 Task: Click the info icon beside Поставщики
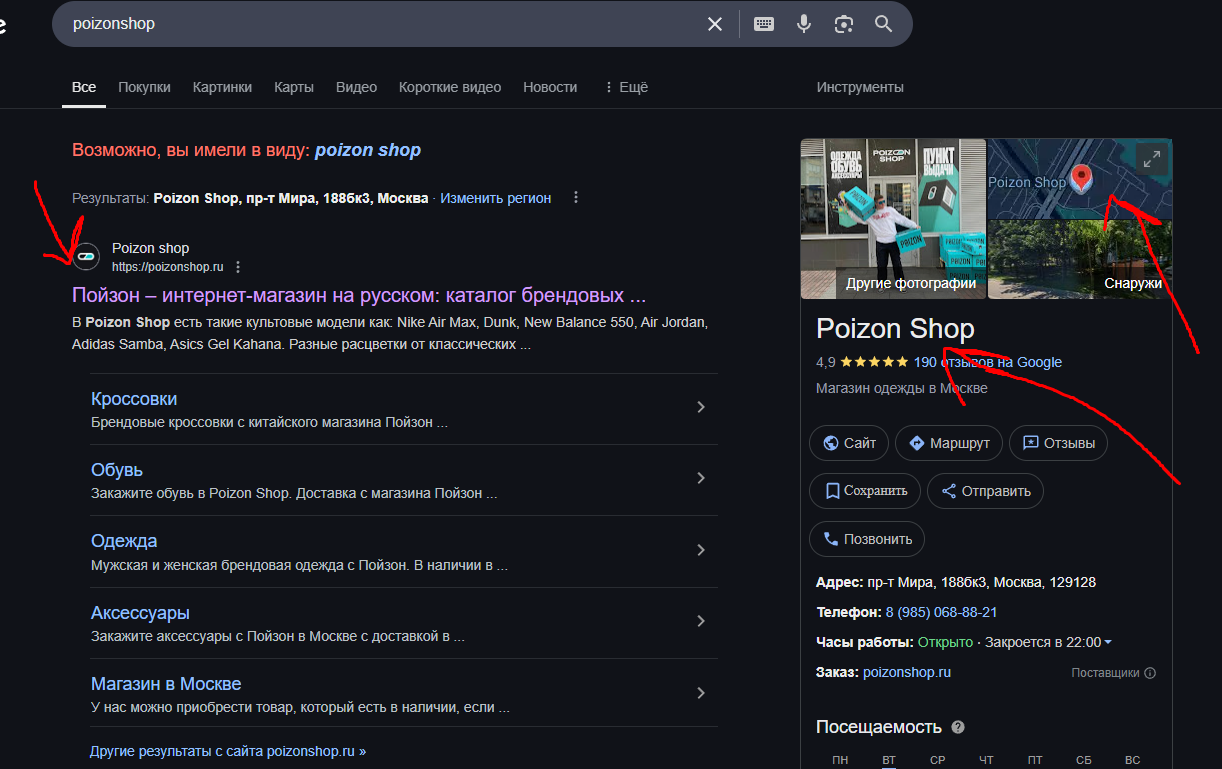pyautogui.click(x=1150, y=673)
